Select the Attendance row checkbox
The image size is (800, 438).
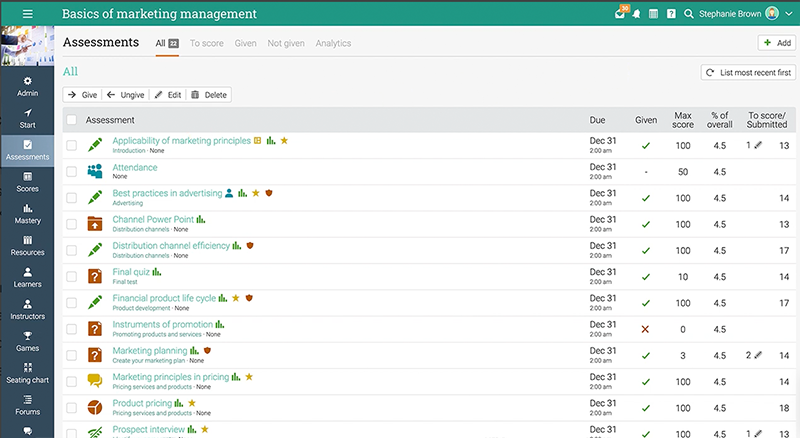tap(71, 171)
